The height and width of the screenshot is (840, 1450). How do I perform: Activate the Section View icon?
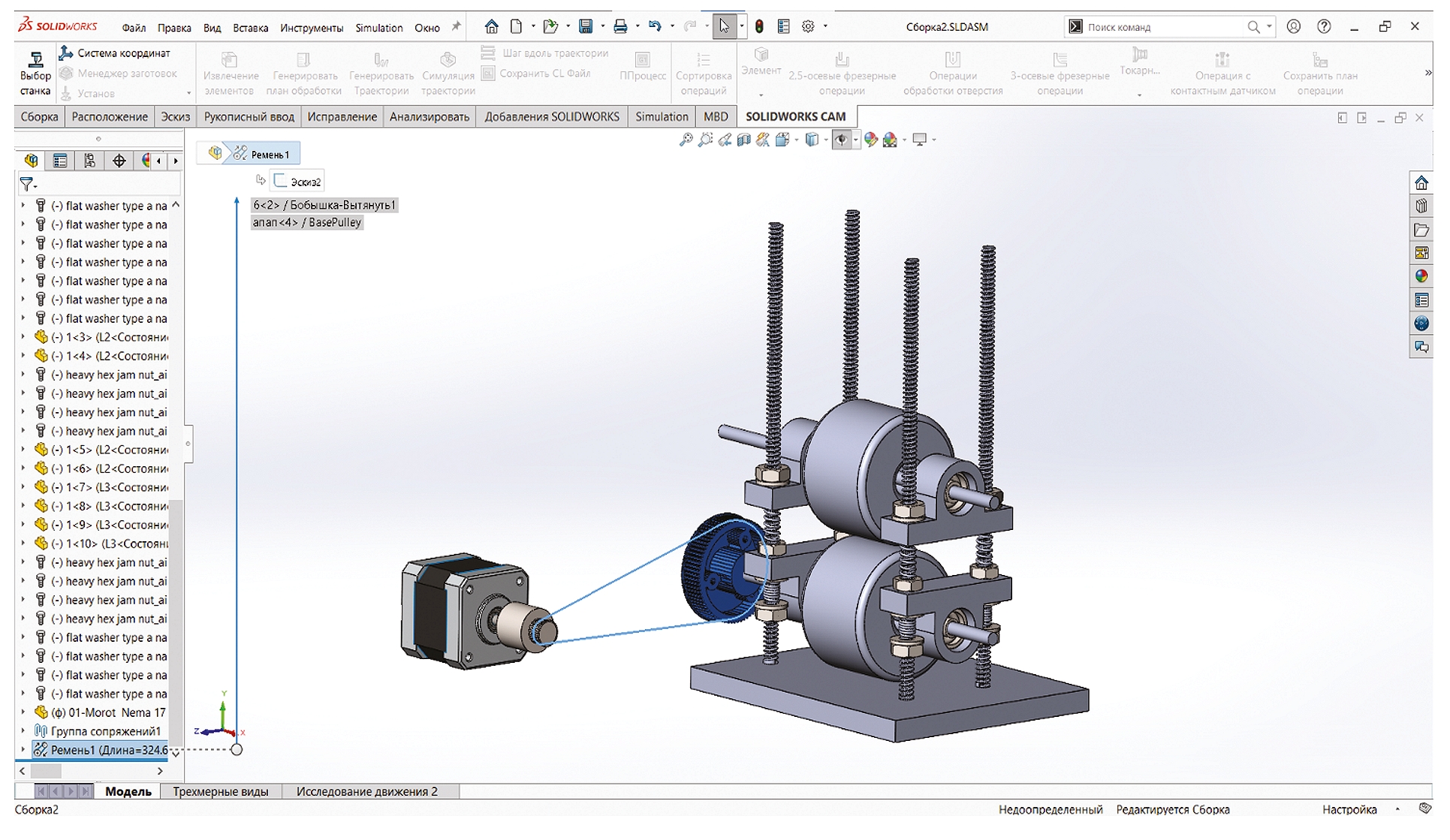point(743,140)
